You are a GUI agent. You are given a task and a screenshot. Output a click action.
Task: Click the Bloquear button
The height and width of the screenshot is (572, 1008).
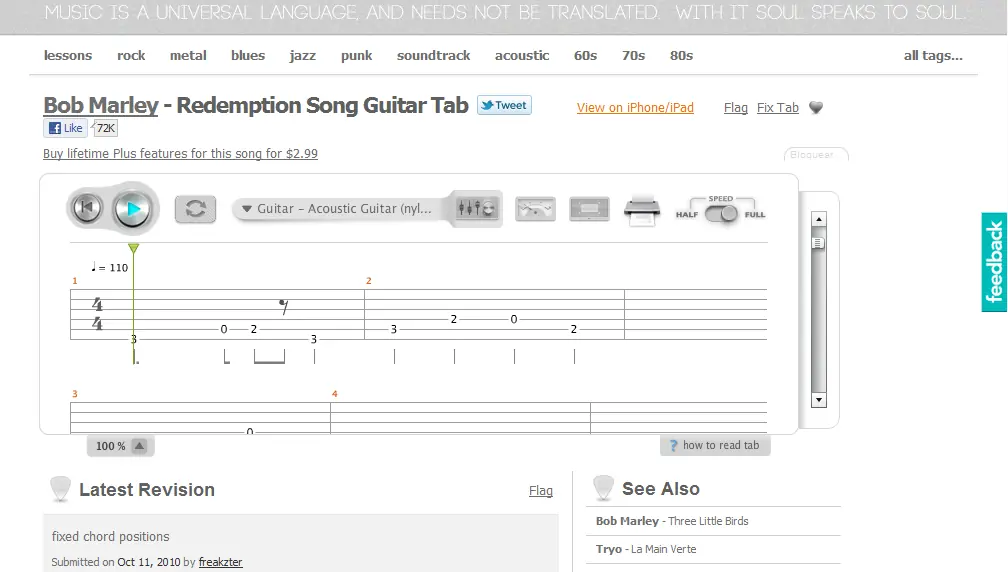click(x=816, y=155)
